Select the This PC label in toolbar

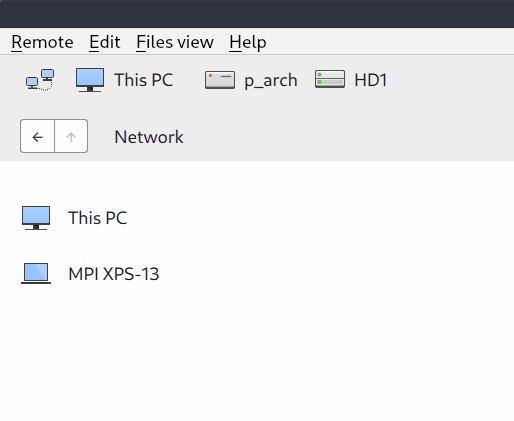click(x=144, y=80)
